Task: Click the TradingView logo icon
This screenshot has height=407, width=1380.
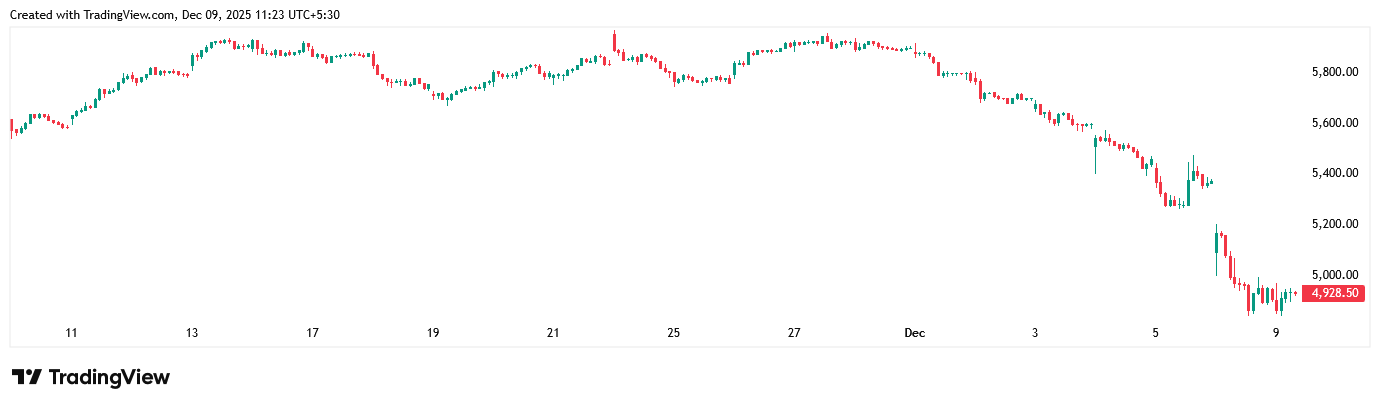Action: click(x=27, y=377)
